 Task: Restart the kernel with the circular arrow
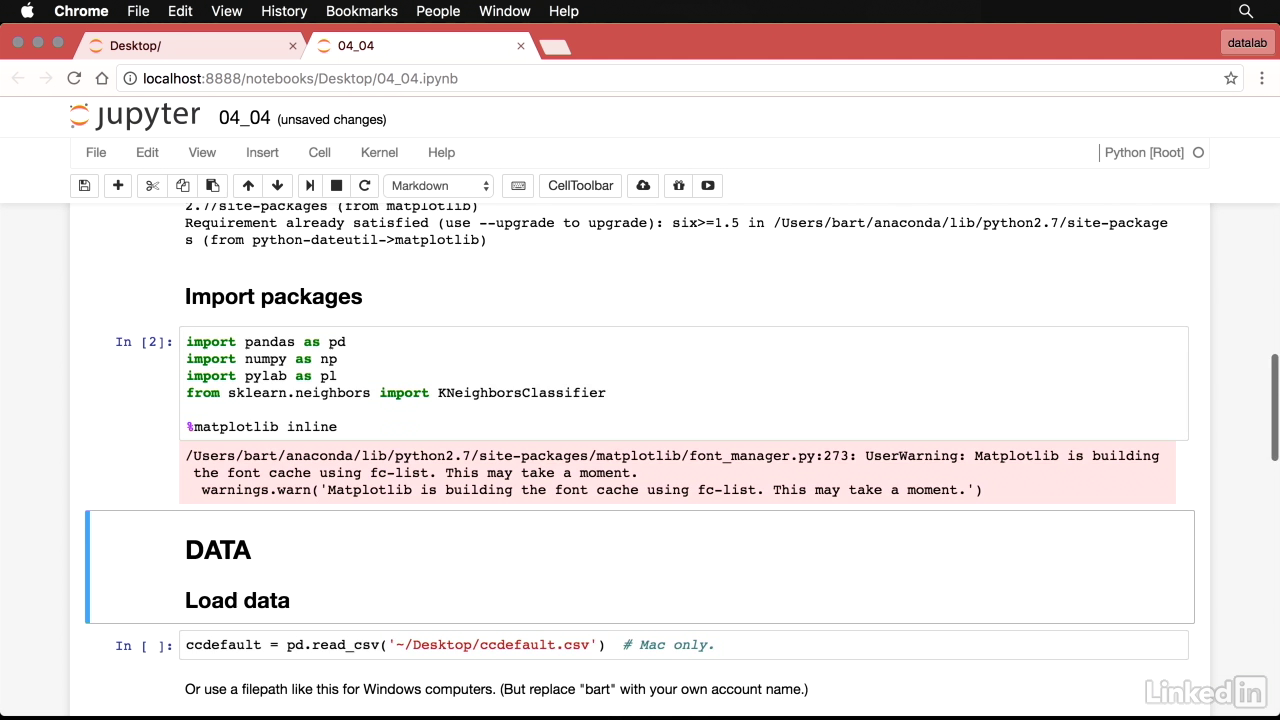(x=365, y=186)
